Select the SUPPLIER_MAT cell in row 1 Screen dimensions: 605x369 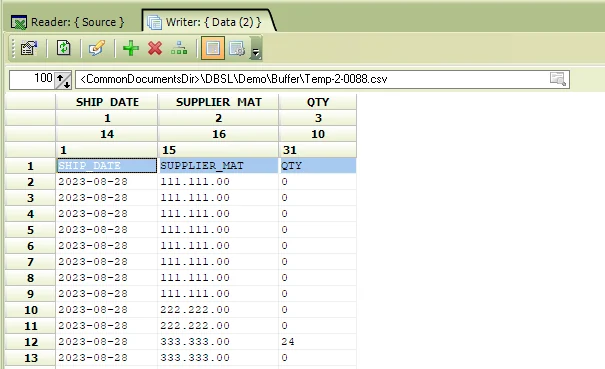click(218, 166)
